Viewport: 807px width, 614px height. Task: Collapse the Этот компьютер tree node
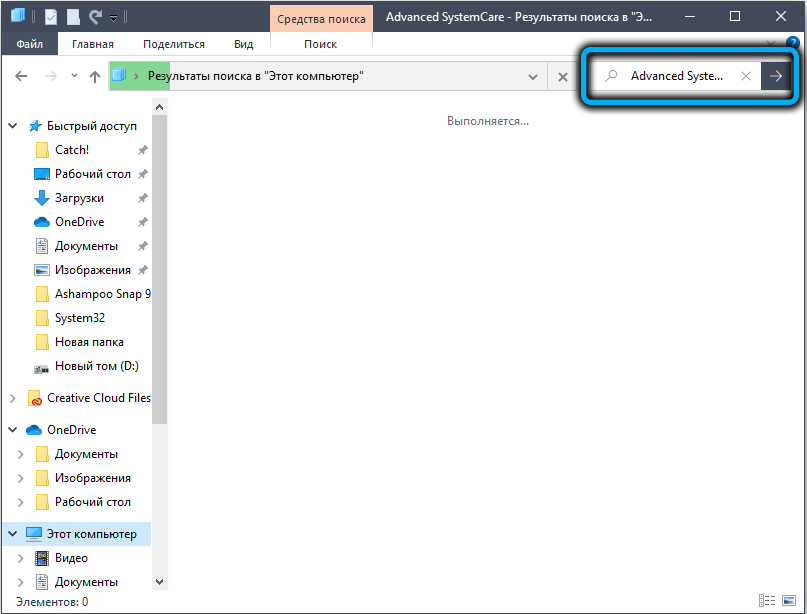[x=13, y=534]
